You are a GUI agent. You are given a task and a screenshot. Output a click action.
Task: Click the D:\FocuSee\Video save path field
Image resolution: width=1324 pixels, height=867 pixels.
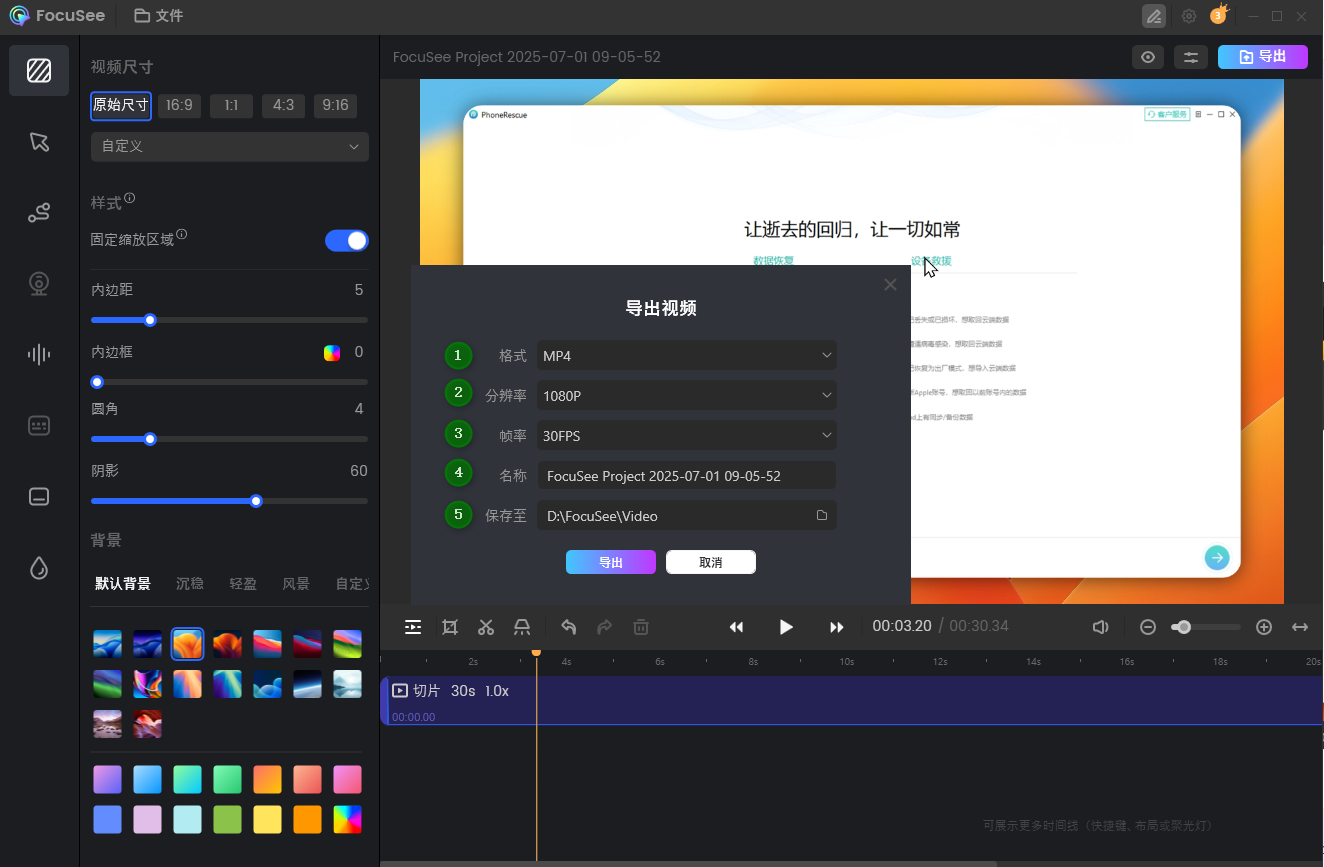pos(687,516)
